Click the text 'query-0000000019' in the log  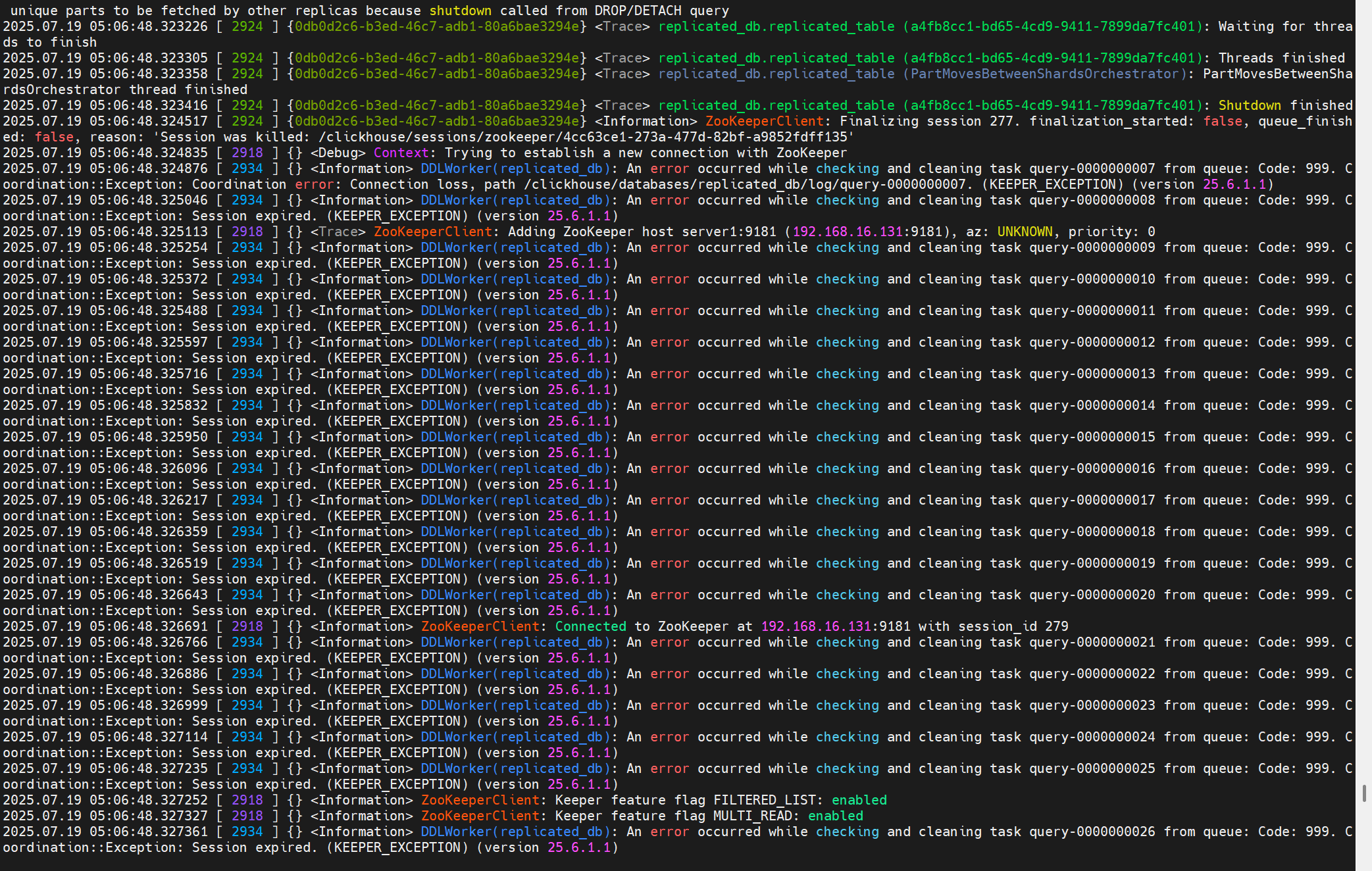point(1092,563)
